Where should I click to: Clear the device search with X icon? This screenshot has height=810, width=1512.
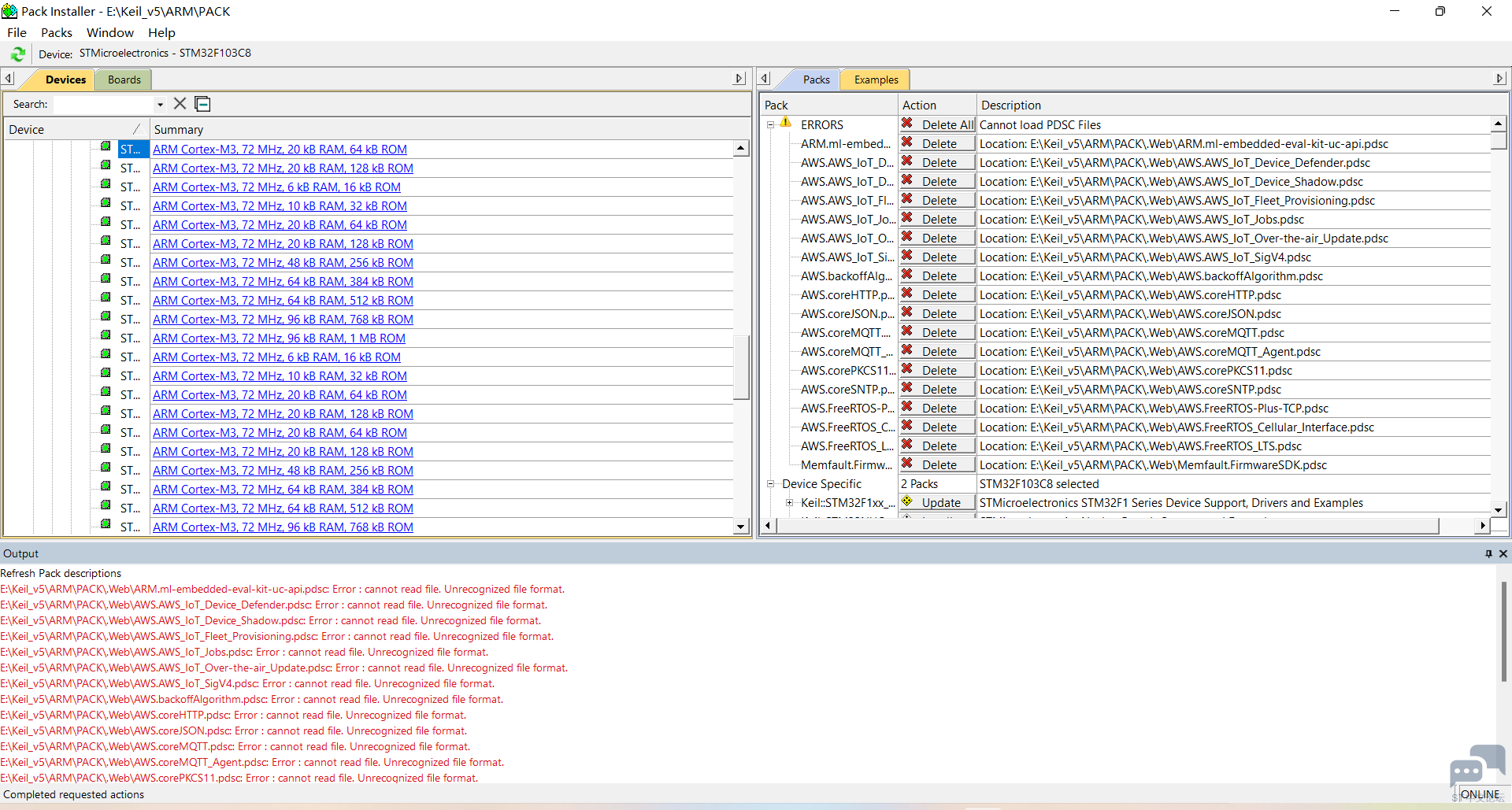(x=180, y=104)
